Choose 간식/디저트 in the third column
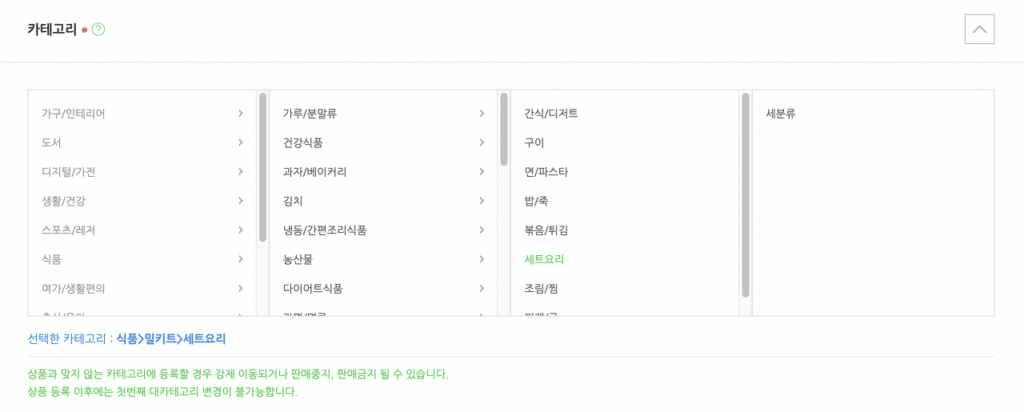The width and height of the screenshot is (1024, 412). pyautogui.click(x=551, y=114)
